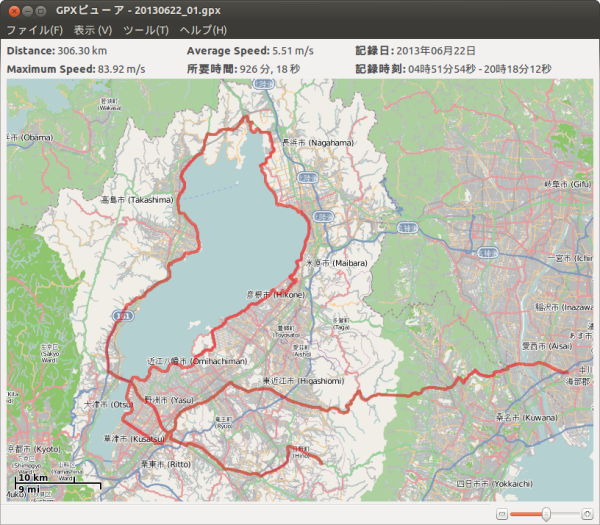This screenshot has width=600, height=525.
Task: Minimize the GPX viewer window
Action: tap(27, 10)
